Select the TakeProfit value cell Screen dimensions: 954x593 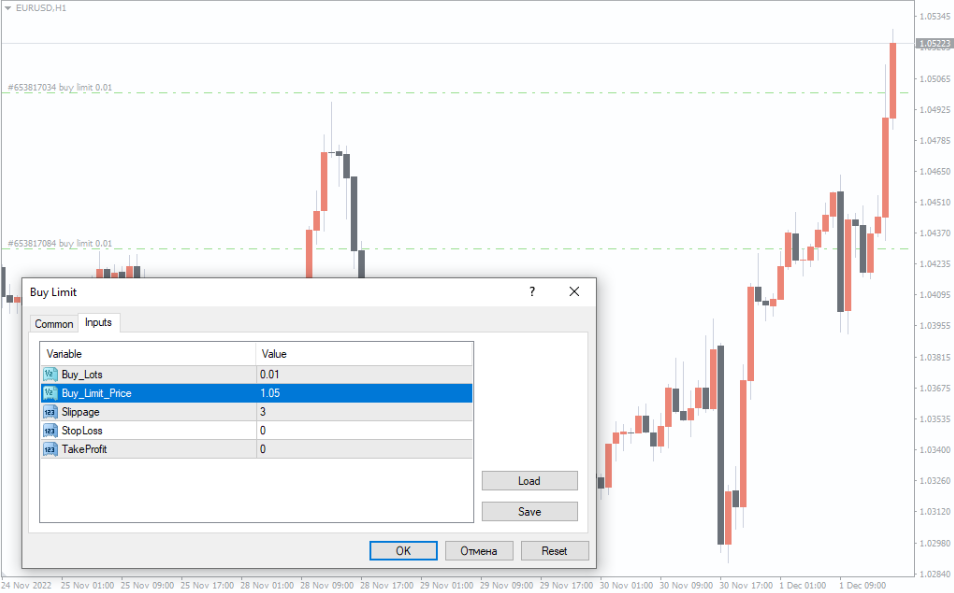coord(363,450)
